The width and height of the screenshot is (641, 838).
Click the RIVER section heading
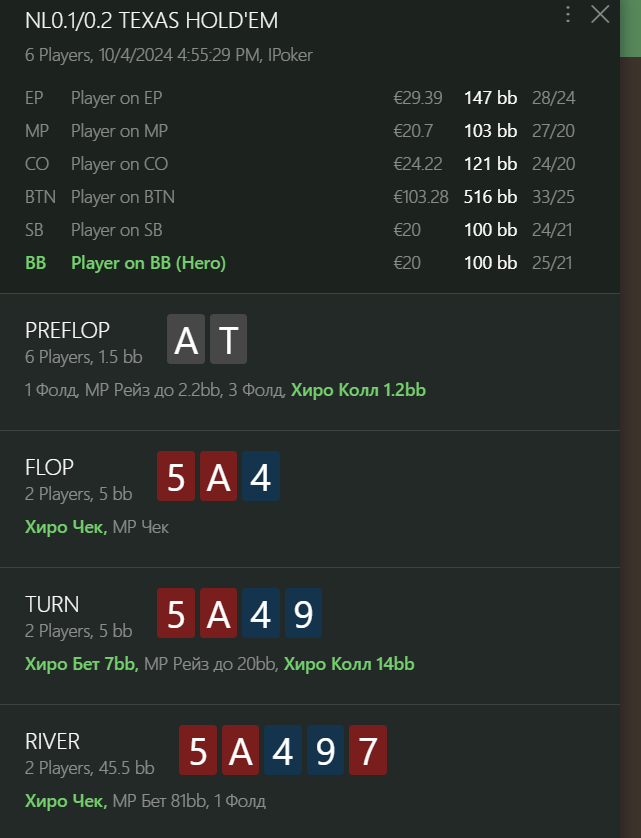click(53, 741)
